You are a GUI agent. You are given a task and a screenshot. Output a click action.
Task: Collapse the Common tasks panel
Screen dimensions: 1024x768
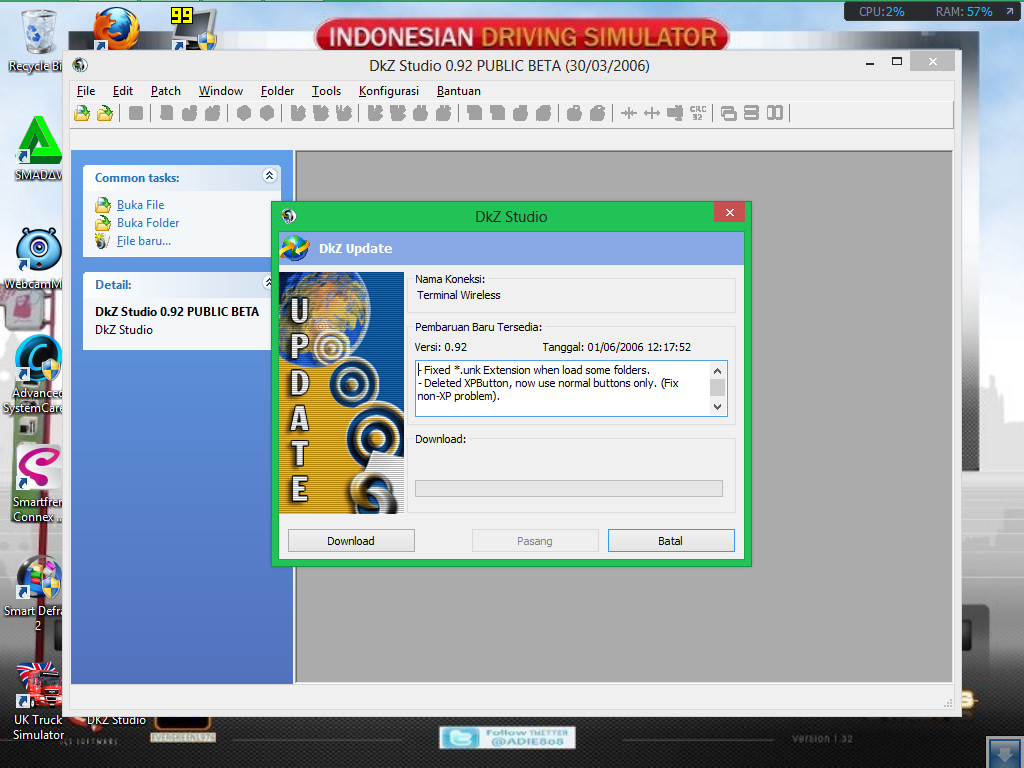[269, 176]
